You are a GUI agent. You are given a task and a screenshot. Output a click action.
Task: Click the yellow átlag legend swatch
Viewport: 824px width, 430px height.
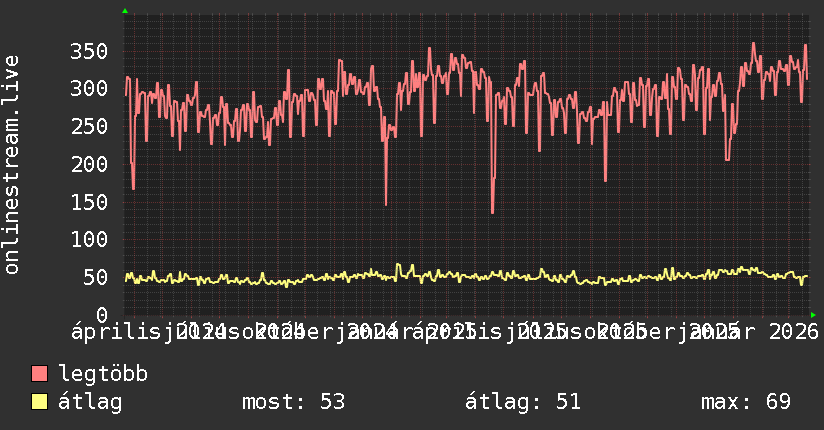(39, 402)
